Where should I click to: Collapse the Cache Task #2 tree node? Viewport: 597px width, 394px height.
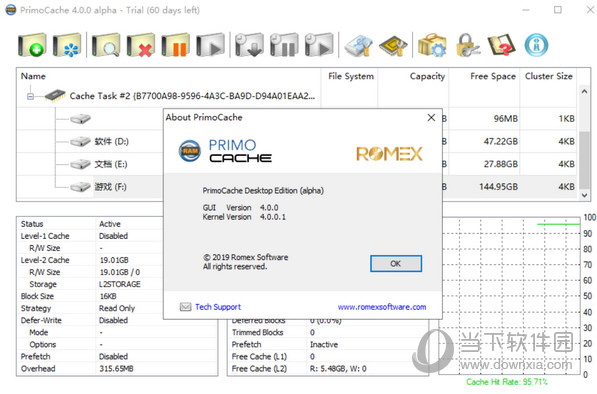pyautogui.click(x=30, y=96)
